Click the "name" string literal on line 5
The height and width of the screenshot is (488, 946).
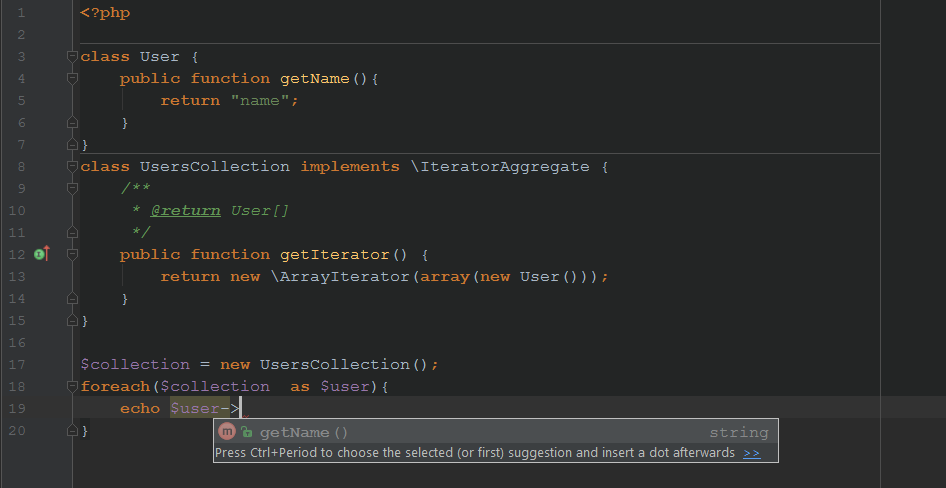[260, 101]
